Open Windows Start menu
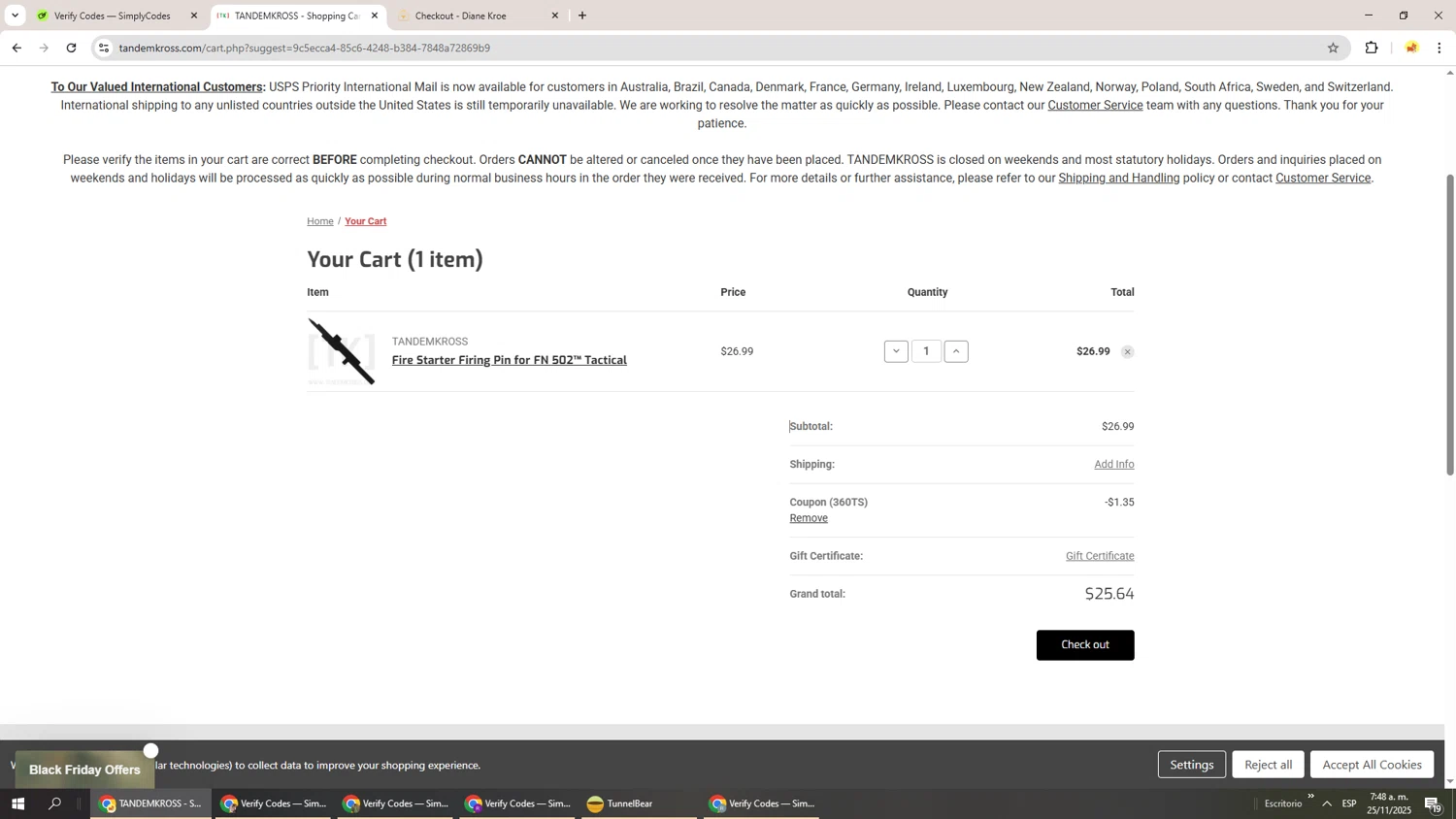 (x=17, y=803)
